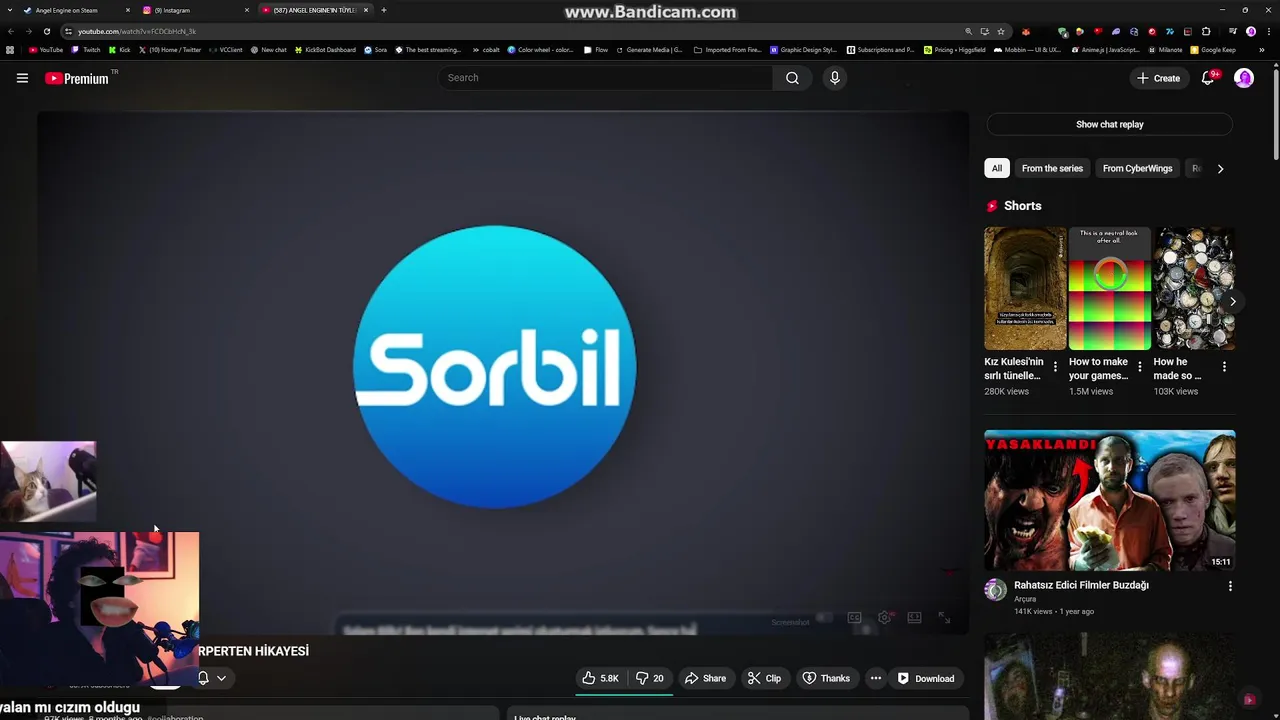1280x720 pixels.
Task: Open the YouTube guide hamburger menu
Action: [22, 78]
